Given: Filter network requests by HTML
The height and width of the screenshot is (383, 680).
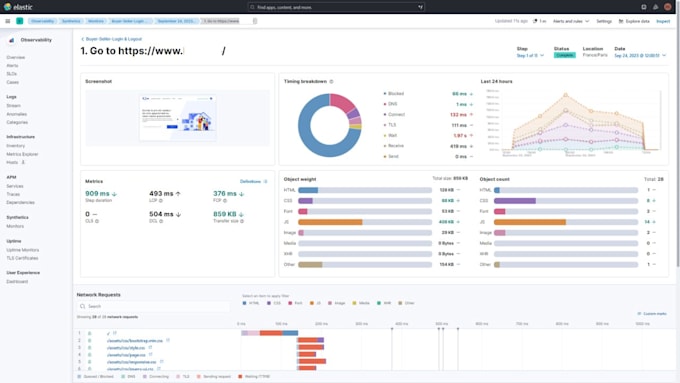Looking at the screenshot, I should (250, 303).
